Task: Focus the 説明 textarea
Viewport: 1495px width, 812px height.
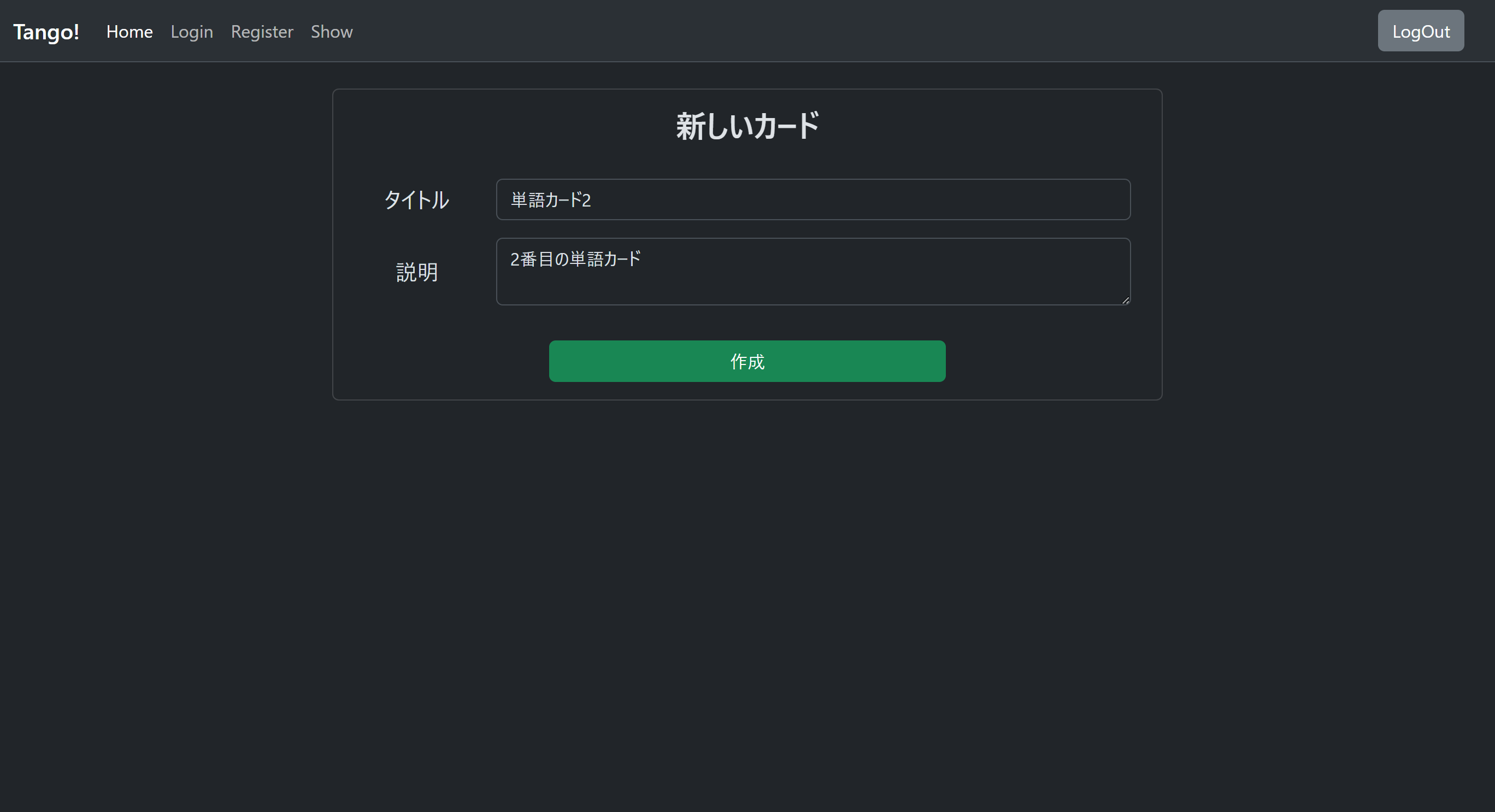Action: (x=813, y=272)
